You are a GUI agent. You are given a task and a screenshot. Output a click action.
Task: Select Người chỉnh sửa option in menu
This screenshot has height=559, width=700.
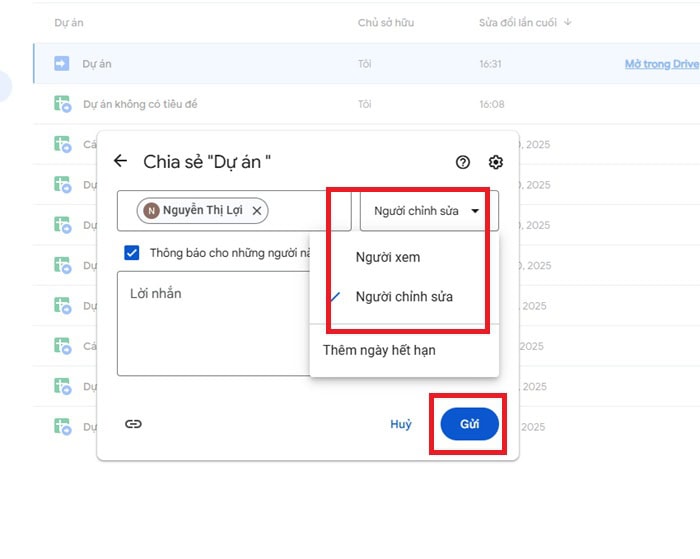click(x=404, y=297)
